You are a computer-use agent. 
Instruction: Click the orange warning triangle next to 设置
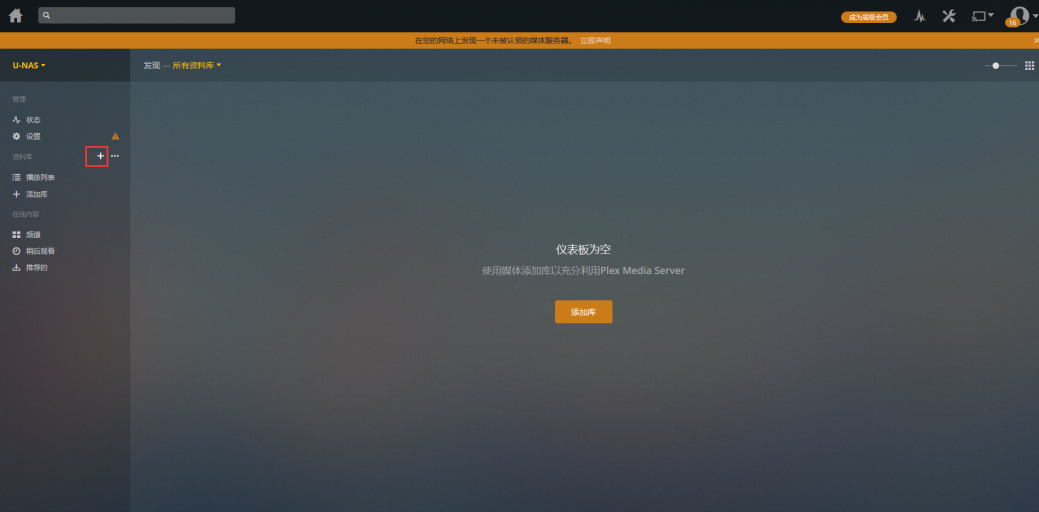tap(115, 136)
